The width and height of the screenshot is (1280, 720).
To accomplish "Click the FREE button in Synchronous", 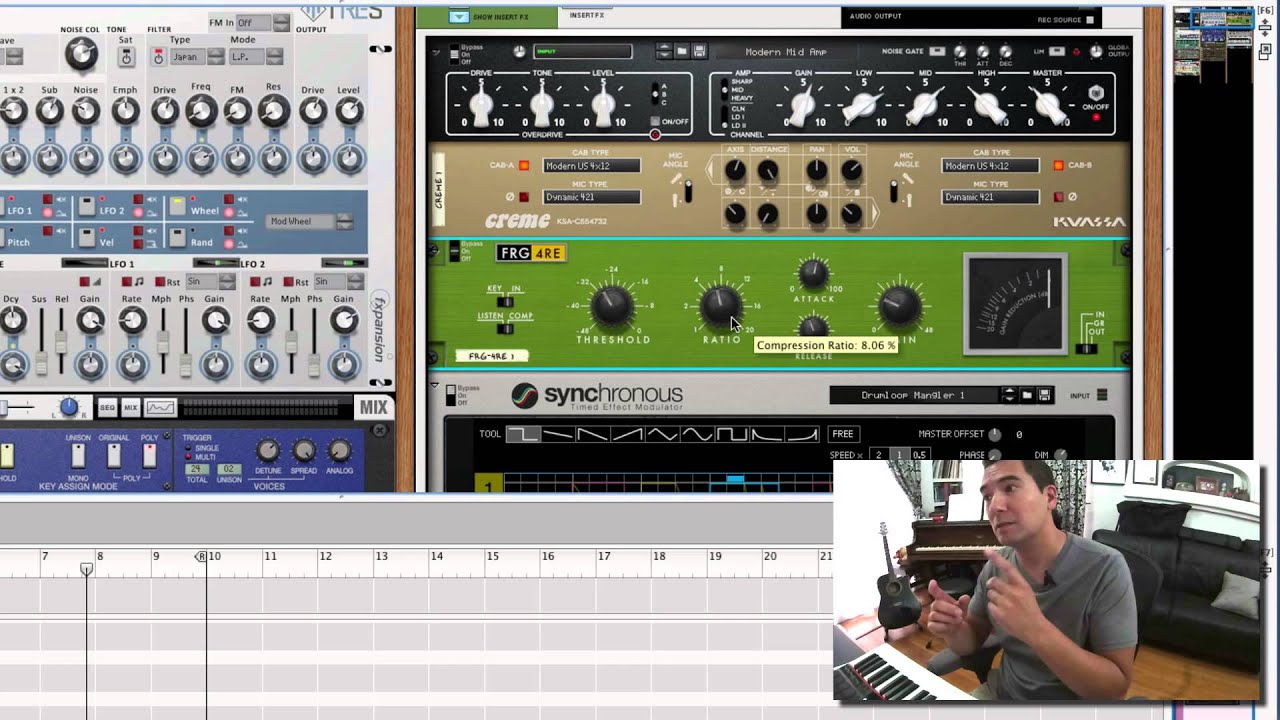I will pos(843,434).
